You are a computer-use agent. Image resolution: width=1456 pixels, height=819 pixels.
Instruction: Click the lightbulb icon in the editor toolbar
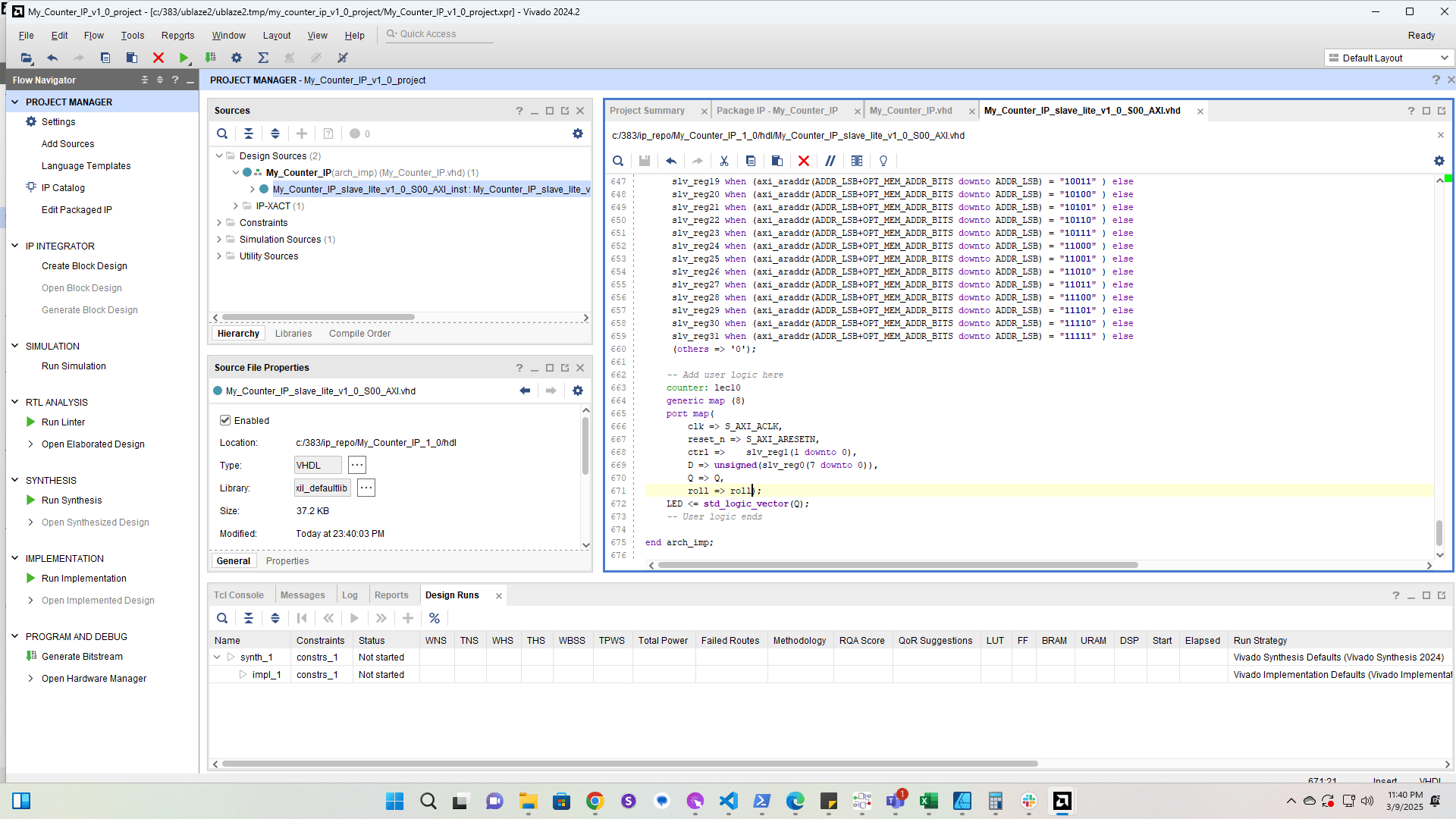[x=883, y=161]
